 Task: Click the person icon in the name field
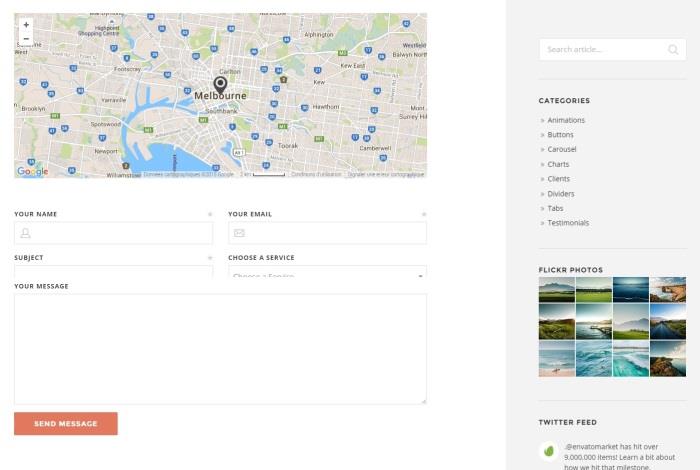pyautogui.click(x=26, y=233)
